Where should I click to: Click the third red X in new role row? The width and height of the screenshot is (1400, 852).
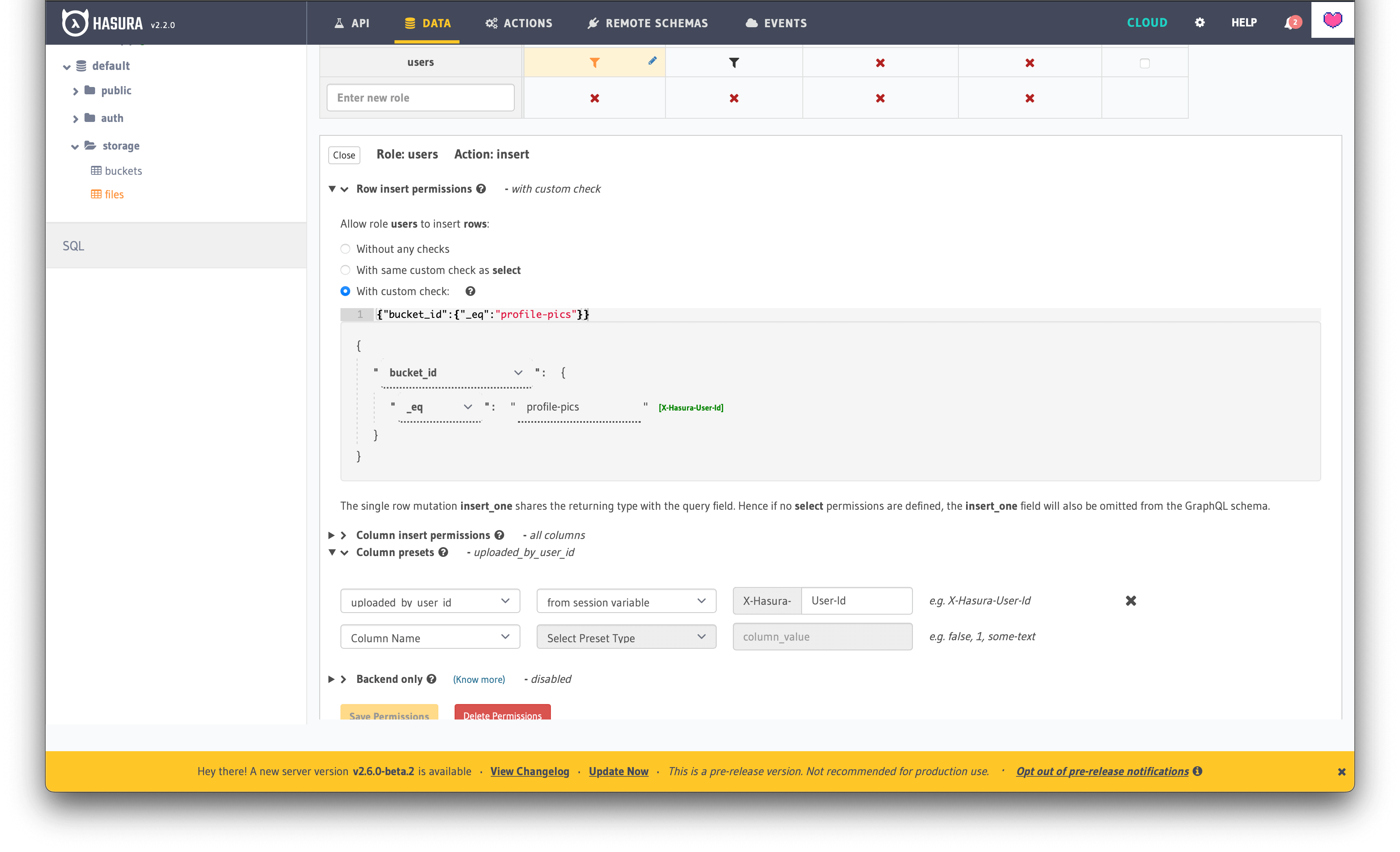tap(880, 98)
